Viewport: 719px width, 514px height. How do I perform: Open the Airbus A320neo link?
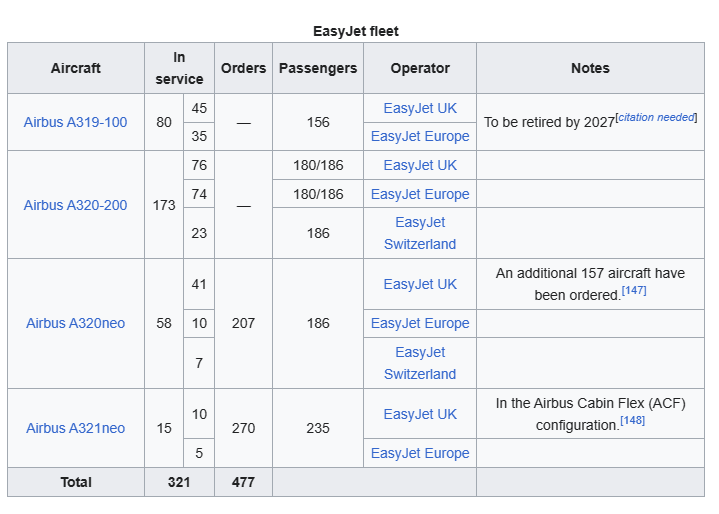[x=76, y=323]
